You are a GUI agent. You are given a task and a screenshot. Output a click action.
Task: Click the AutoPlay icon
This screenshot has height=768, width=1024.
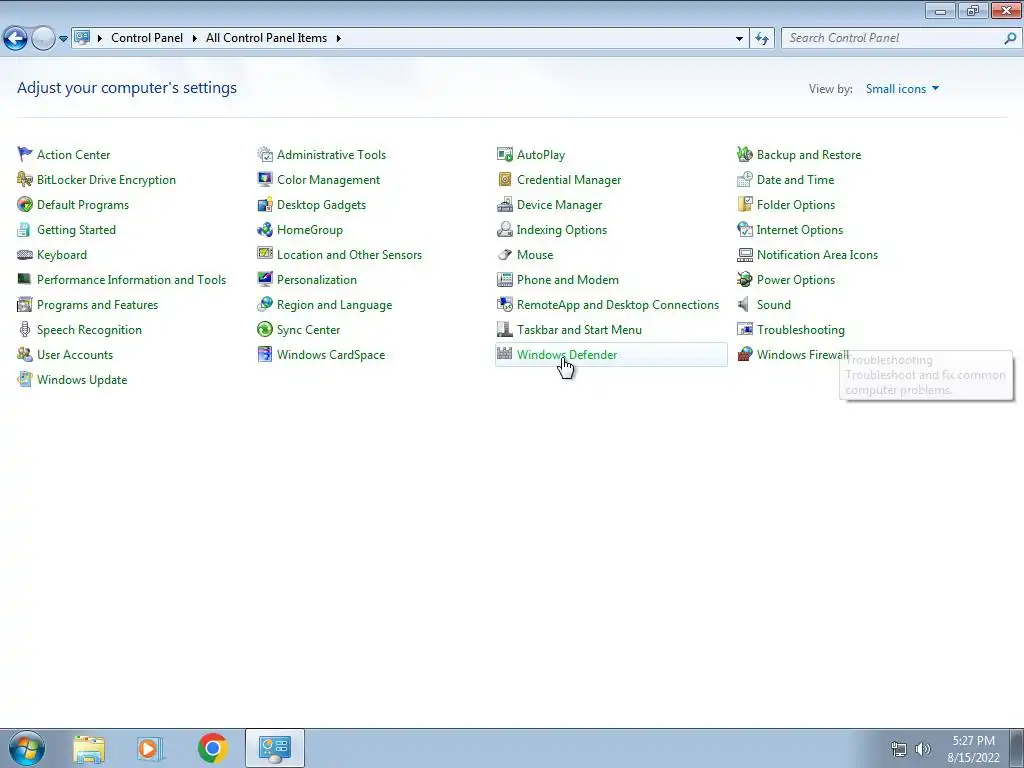point(505,154)
